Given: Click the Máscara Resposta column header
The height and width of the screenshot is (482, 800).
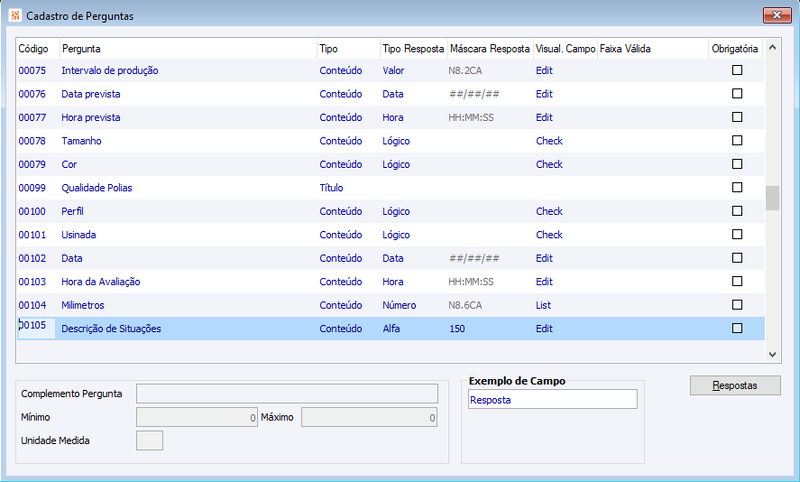Looking at the screenshot, I should point(490,49).
